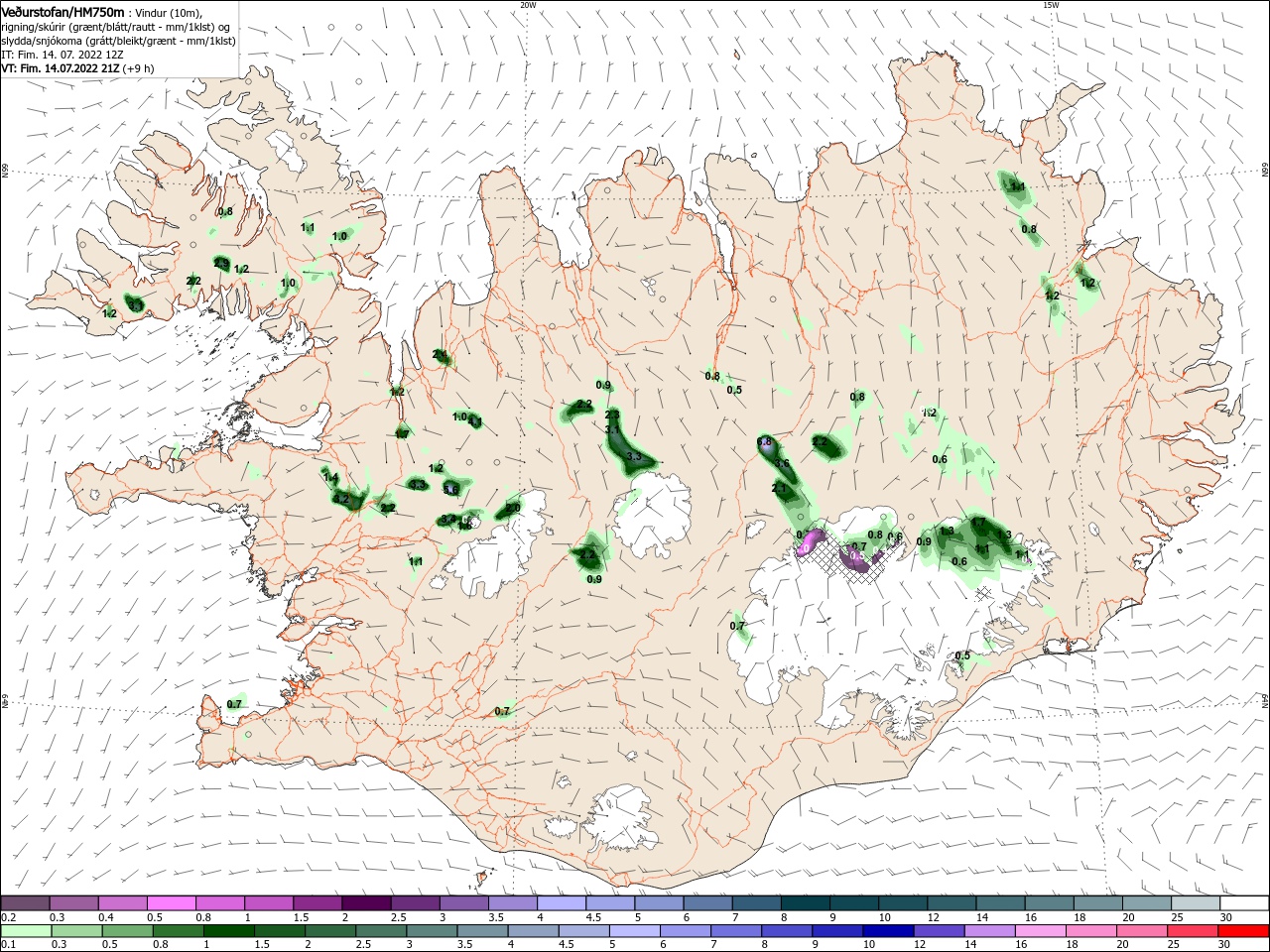
Task: Click the 'VT: Fim. 14.07.2022 21Z (+9 h)' line
Action: (75, 68)
